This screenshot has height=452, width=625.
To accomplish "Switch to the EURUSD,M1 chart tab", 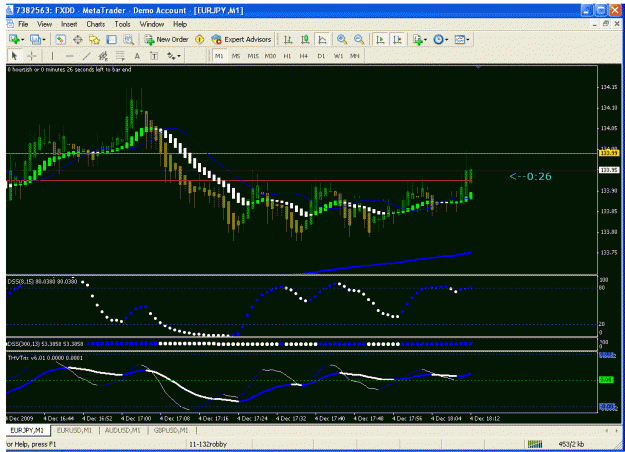I will 74,430.
